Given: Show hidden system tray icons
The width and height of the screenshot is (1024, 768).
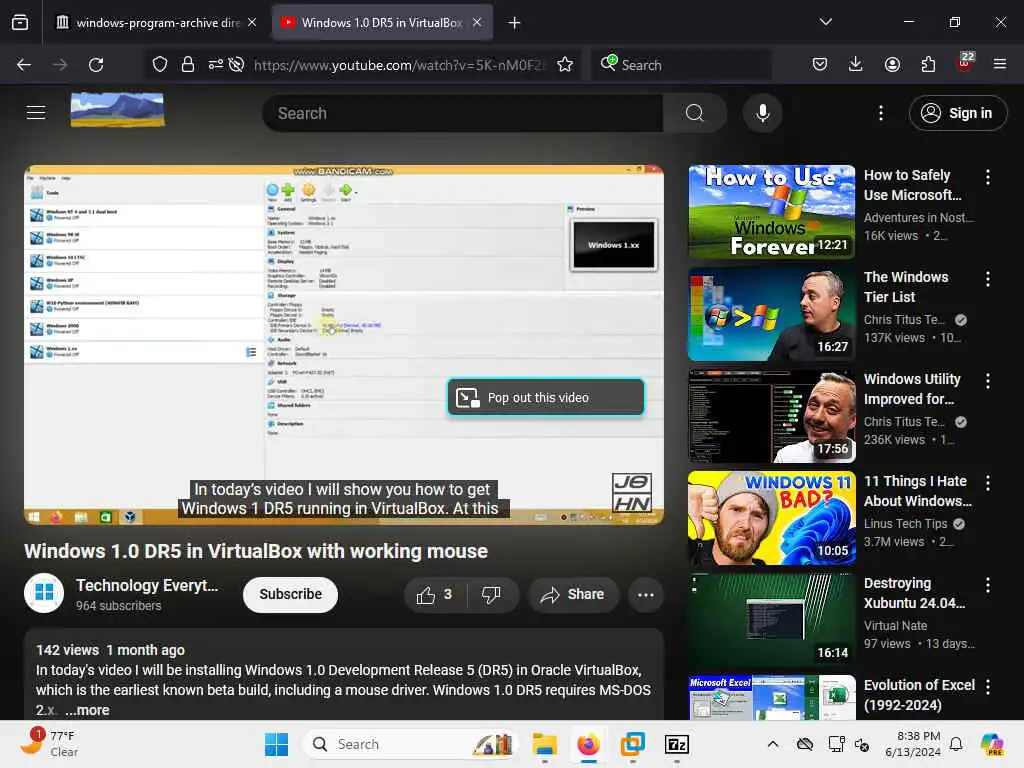Looking at the screenshot, I should pos(773,744).
